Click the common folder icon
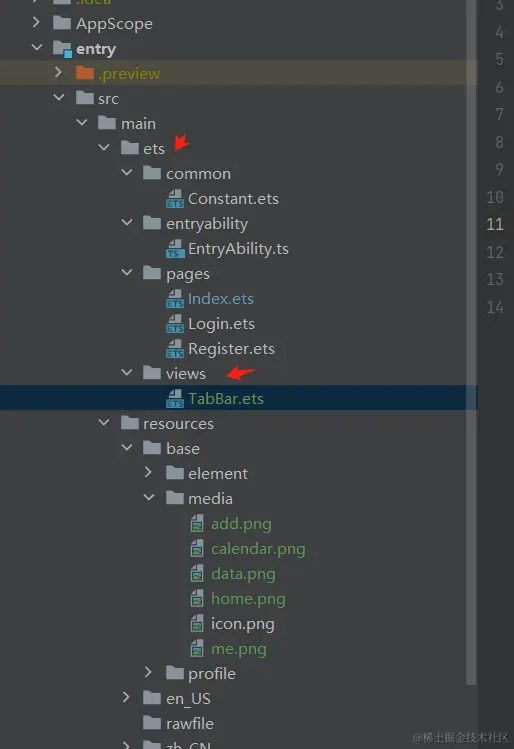 [152, 173]
